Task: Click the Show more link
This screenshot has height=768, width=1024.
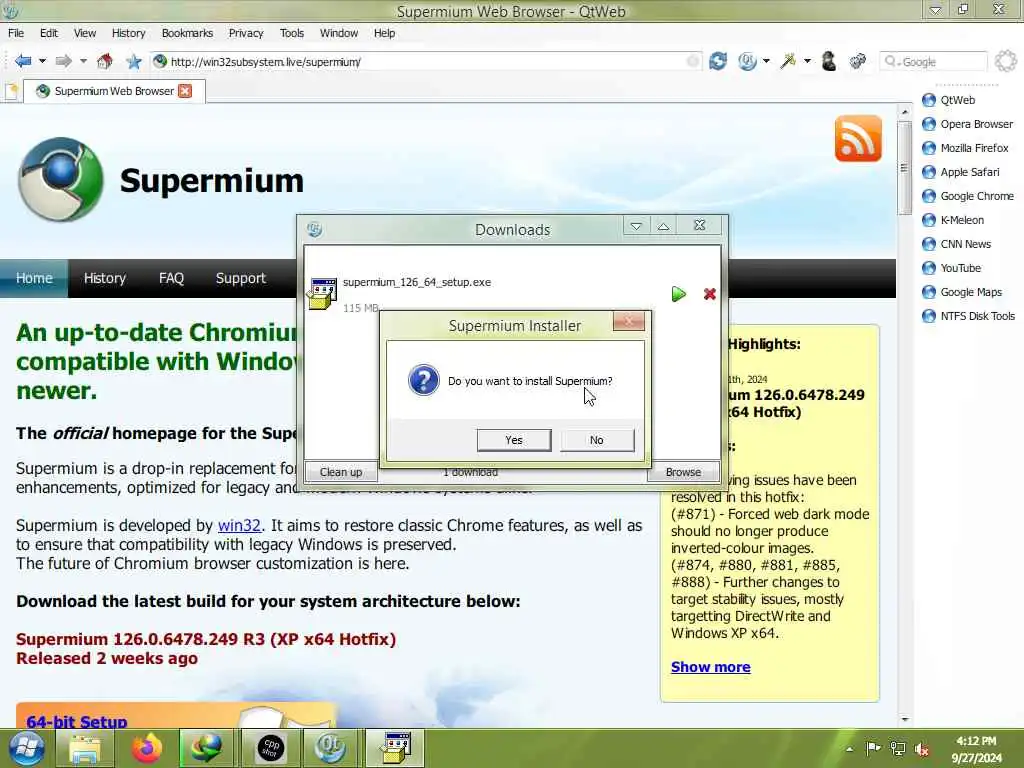Action: click(x=711, y=667)
